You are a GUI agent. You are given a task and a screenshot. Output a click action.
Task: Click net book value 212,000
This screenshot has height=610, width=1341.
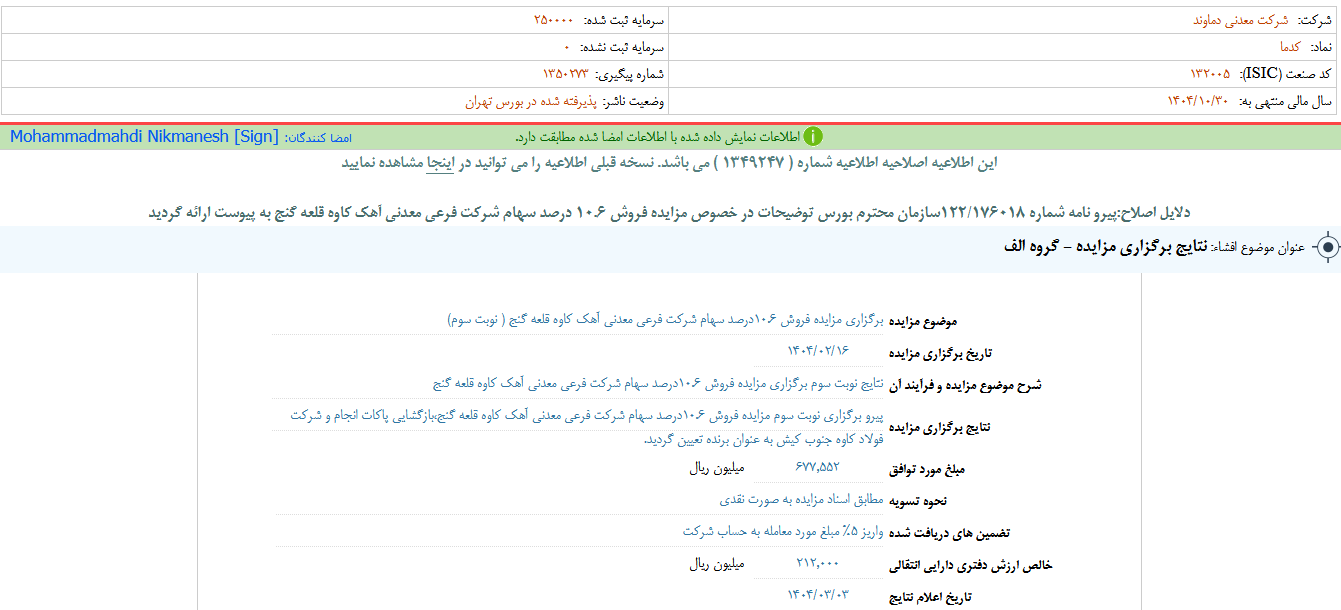tap(817, 564)
